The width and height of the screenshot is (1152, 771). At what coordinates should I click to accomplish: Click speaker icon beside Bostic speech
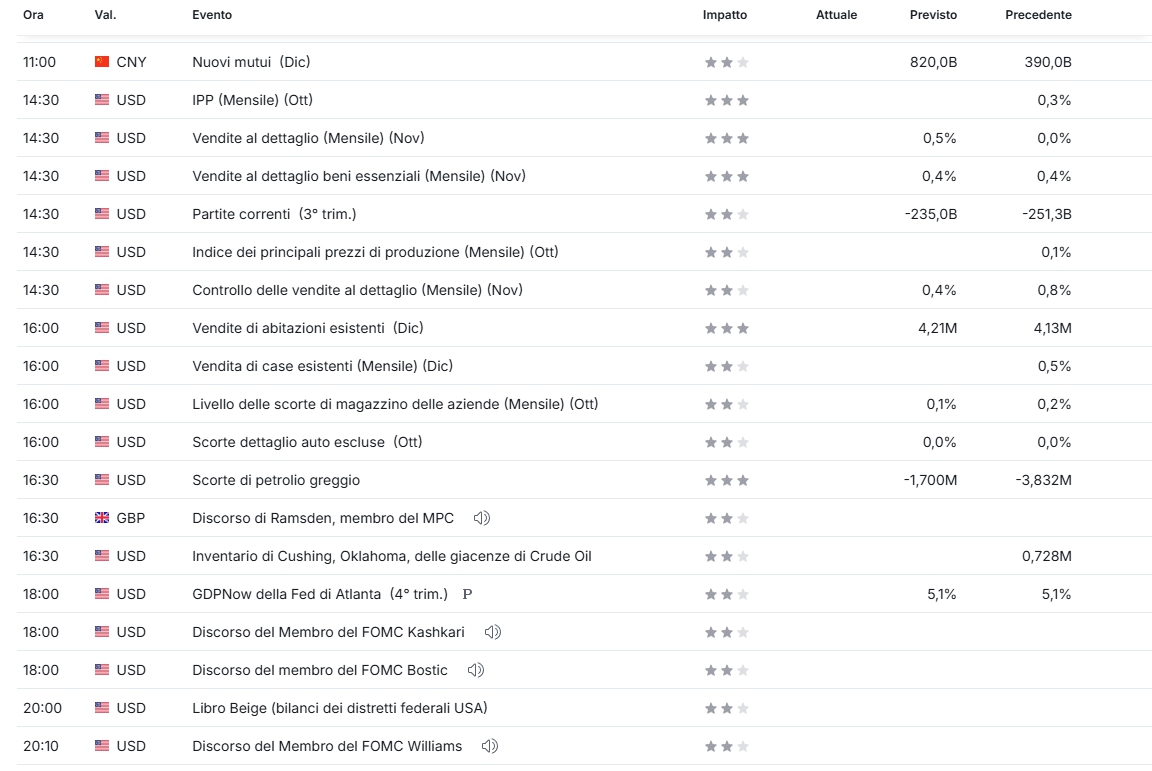(476, 670)
